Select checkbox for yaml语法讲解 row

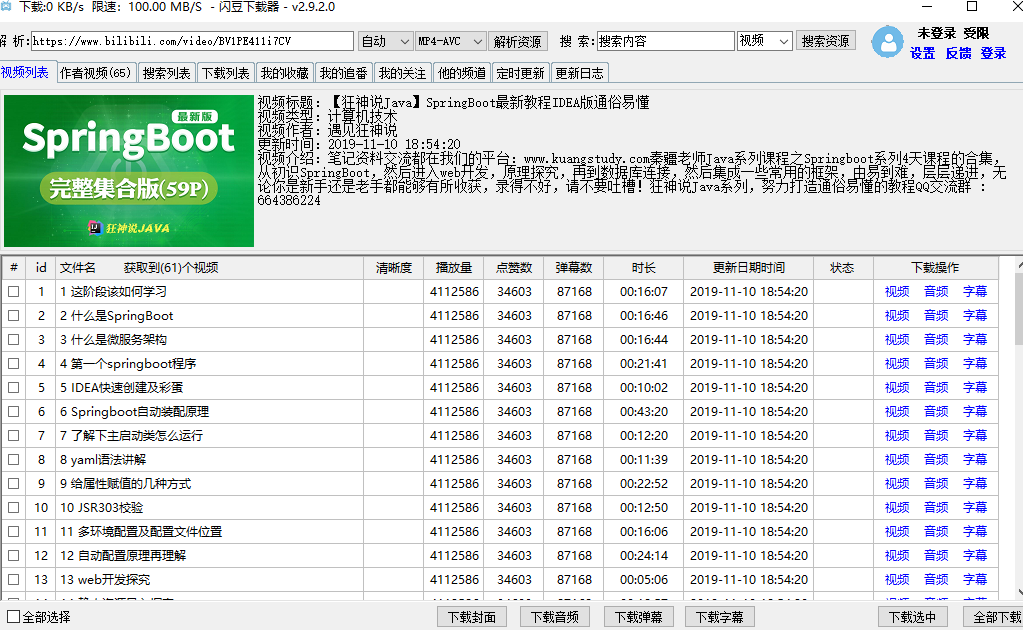tap(14, 460)
